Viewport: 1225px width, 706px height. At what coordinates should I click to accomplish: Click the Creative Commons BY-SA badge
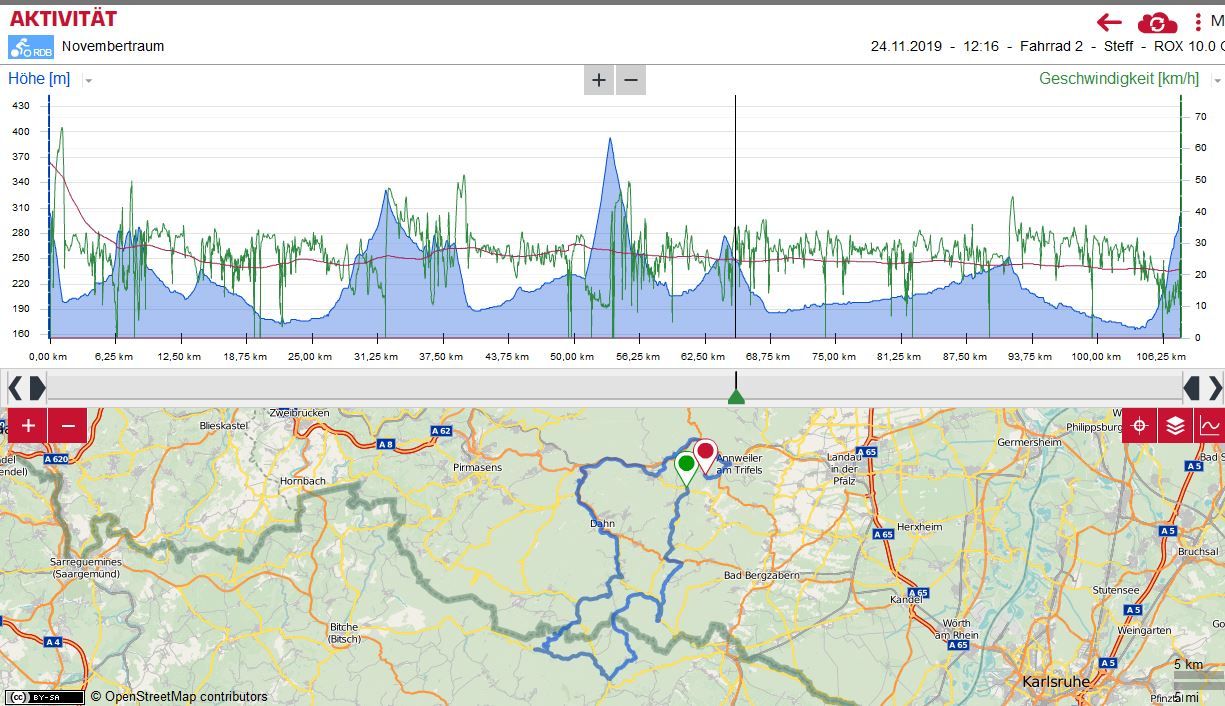tap(45, 696)
